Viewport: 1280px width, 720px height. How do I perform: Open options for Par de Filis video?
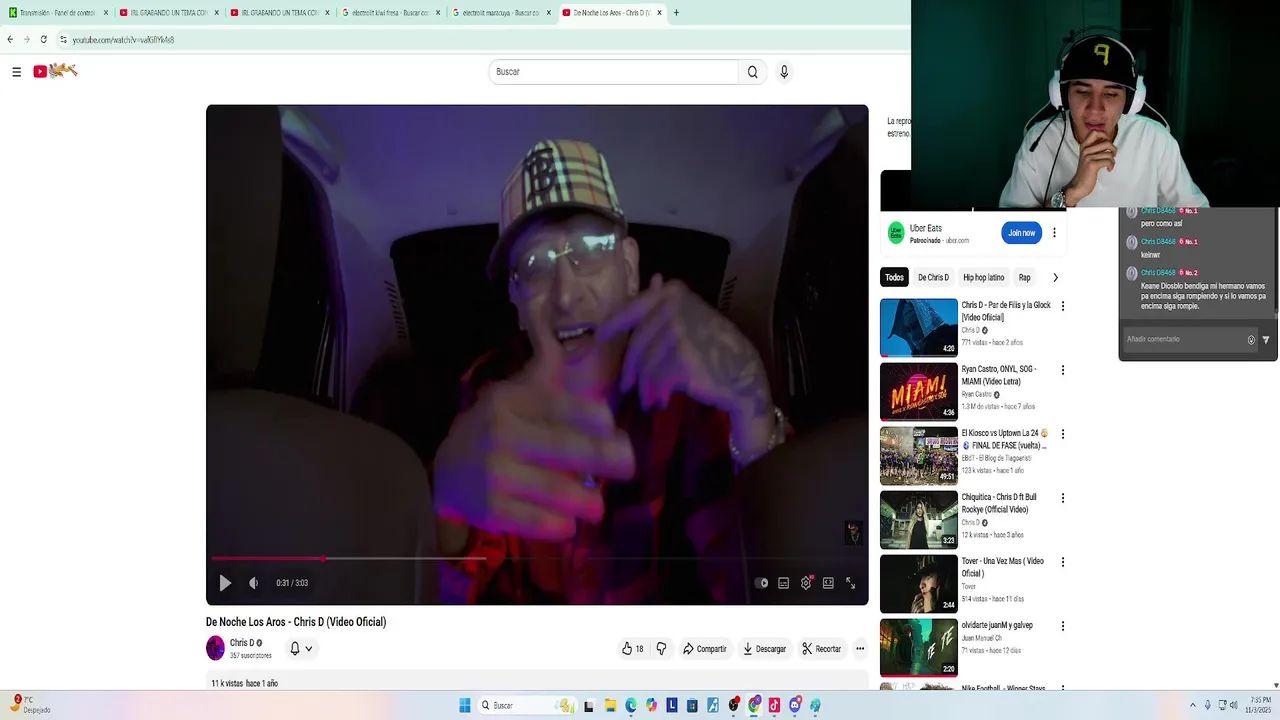(1062, 306)
